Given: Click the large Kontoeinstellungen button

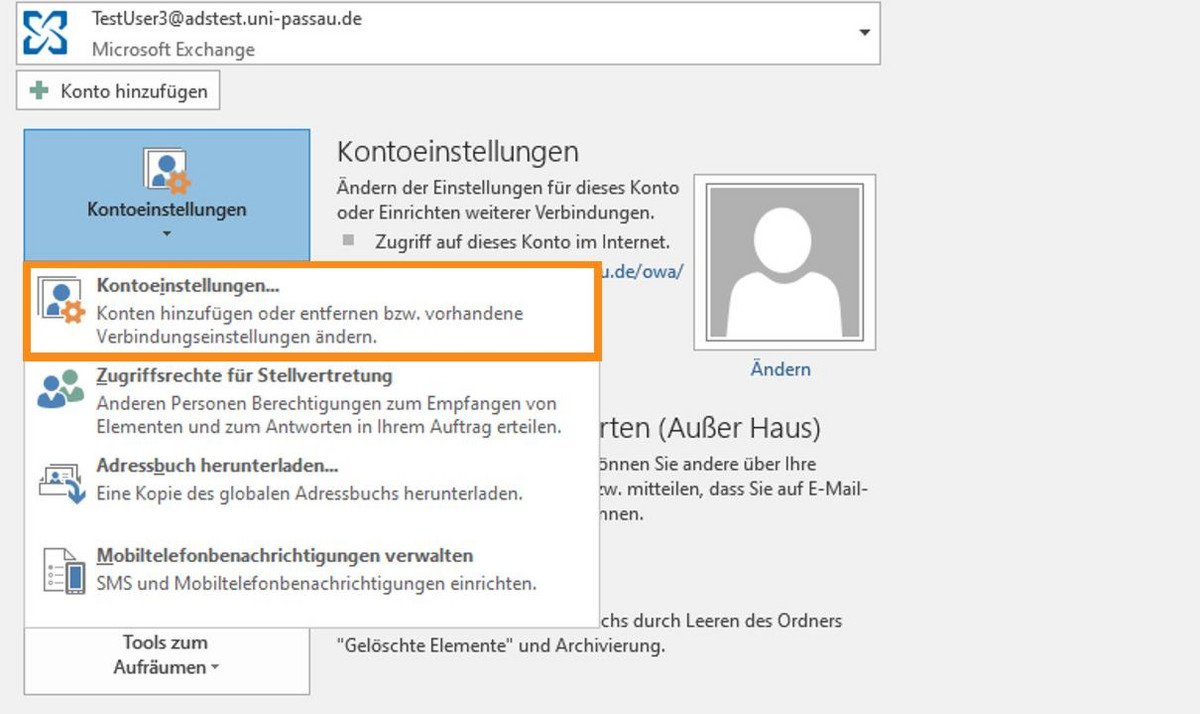Looking at the screenshot, I should coord(167,195).
